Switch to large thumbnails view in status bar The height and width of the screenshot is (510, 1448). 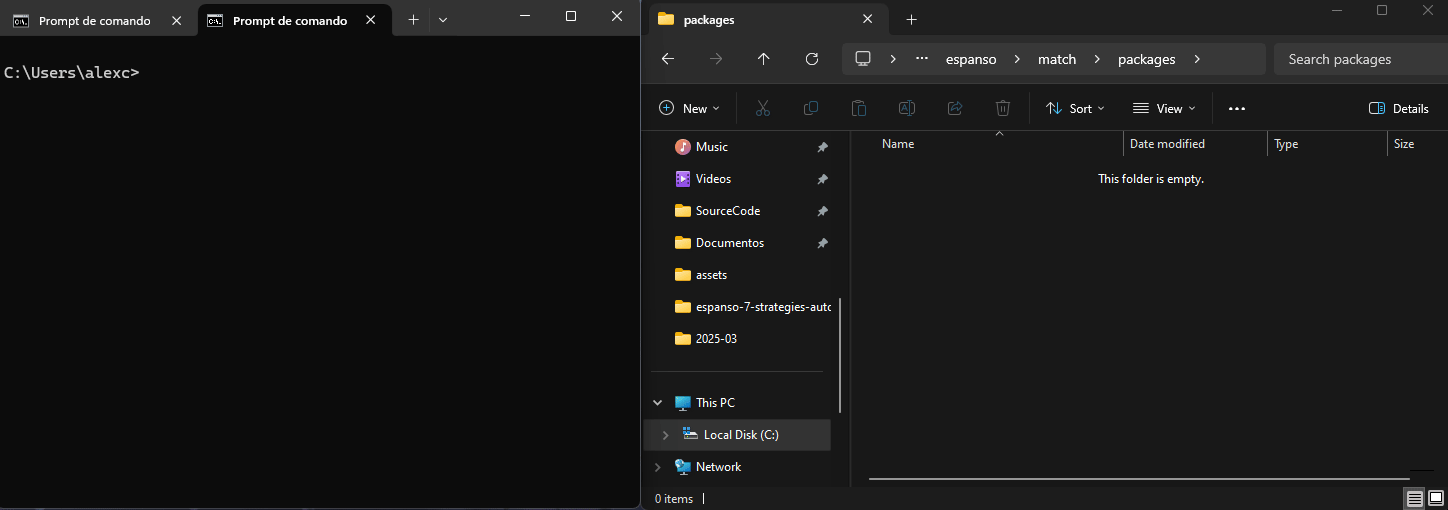pos(1436,498)
